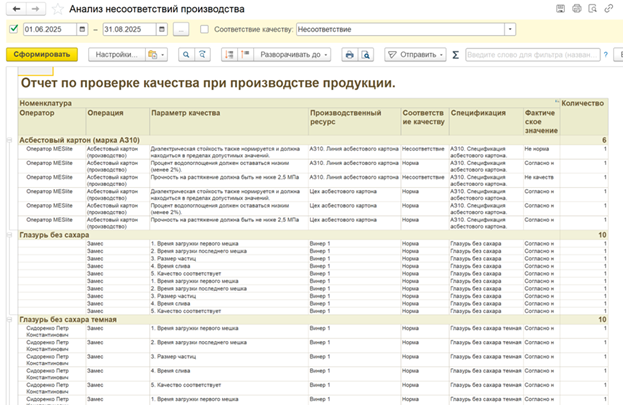Click total 10 for Глазурь без сахара темная
The height and width of the screenshot is (405, 623).
click(602, 320)
